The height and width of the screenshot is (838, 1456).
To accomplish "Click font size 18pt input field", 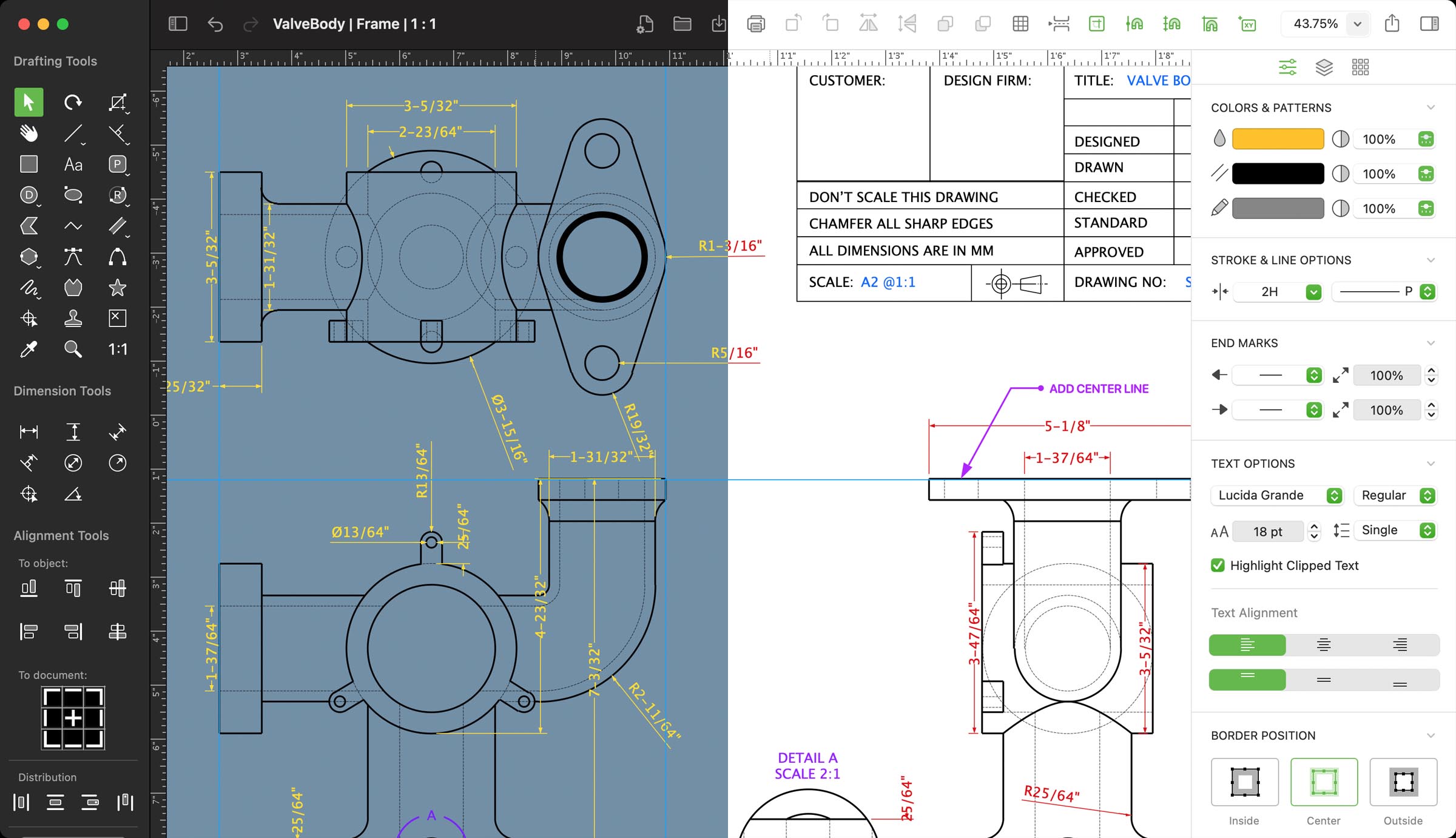I will pos(1269,530).
